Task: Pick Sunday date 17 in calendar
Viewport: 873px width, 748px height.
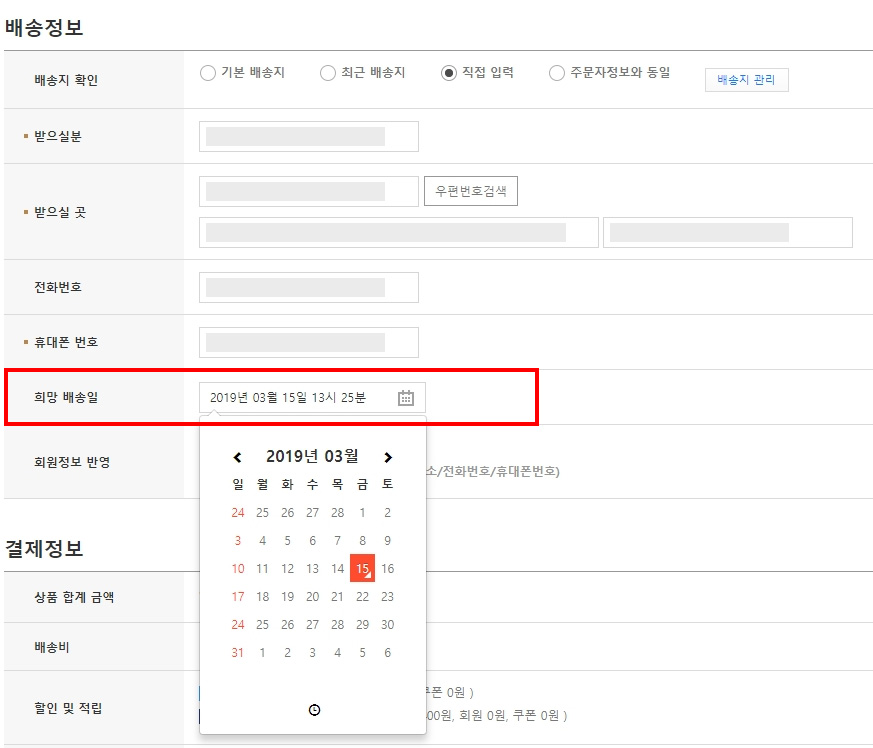Action: pyautogui.click(x=238, y=597)
